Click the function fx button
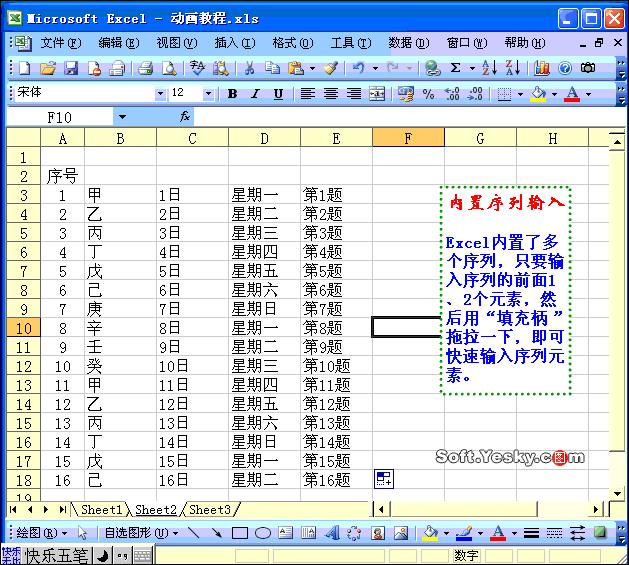Image resolution: width=629 pixels, height=565 pixels. pos(185,117)
